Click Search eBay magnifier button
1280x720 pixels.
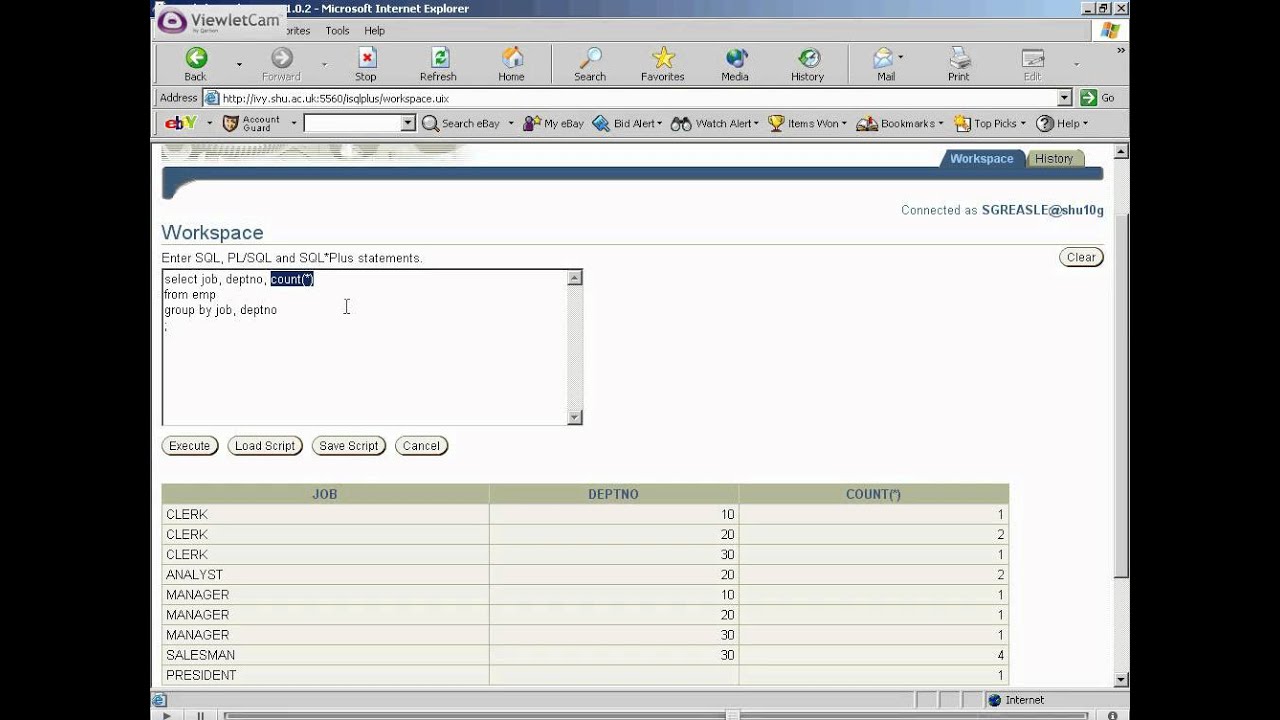point(461,123)
